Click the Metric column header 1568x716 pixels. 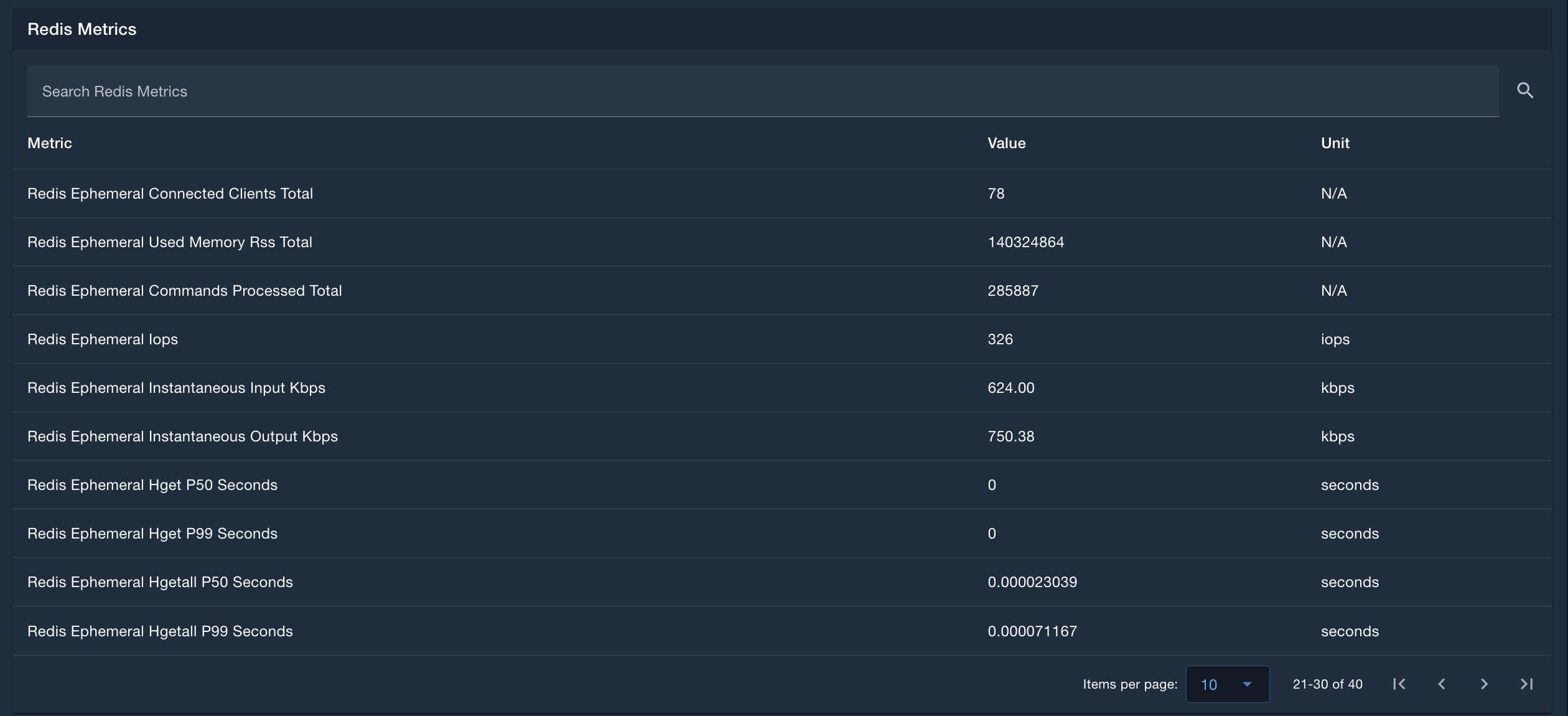pos(50,143)
